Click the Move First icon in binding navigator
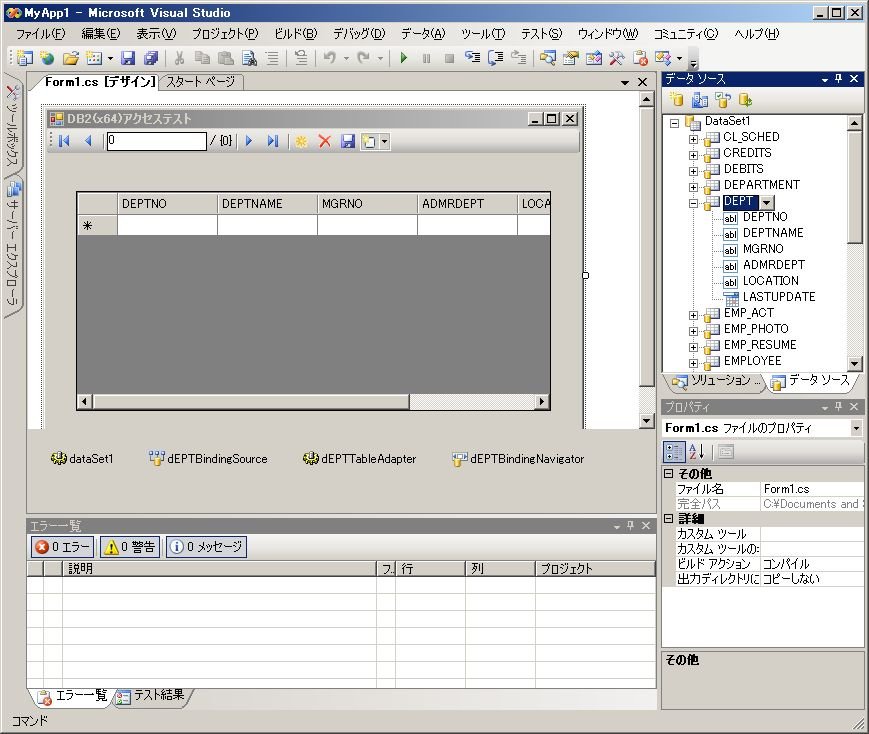This screenshot has width=869, height=734. coord(64,141)
